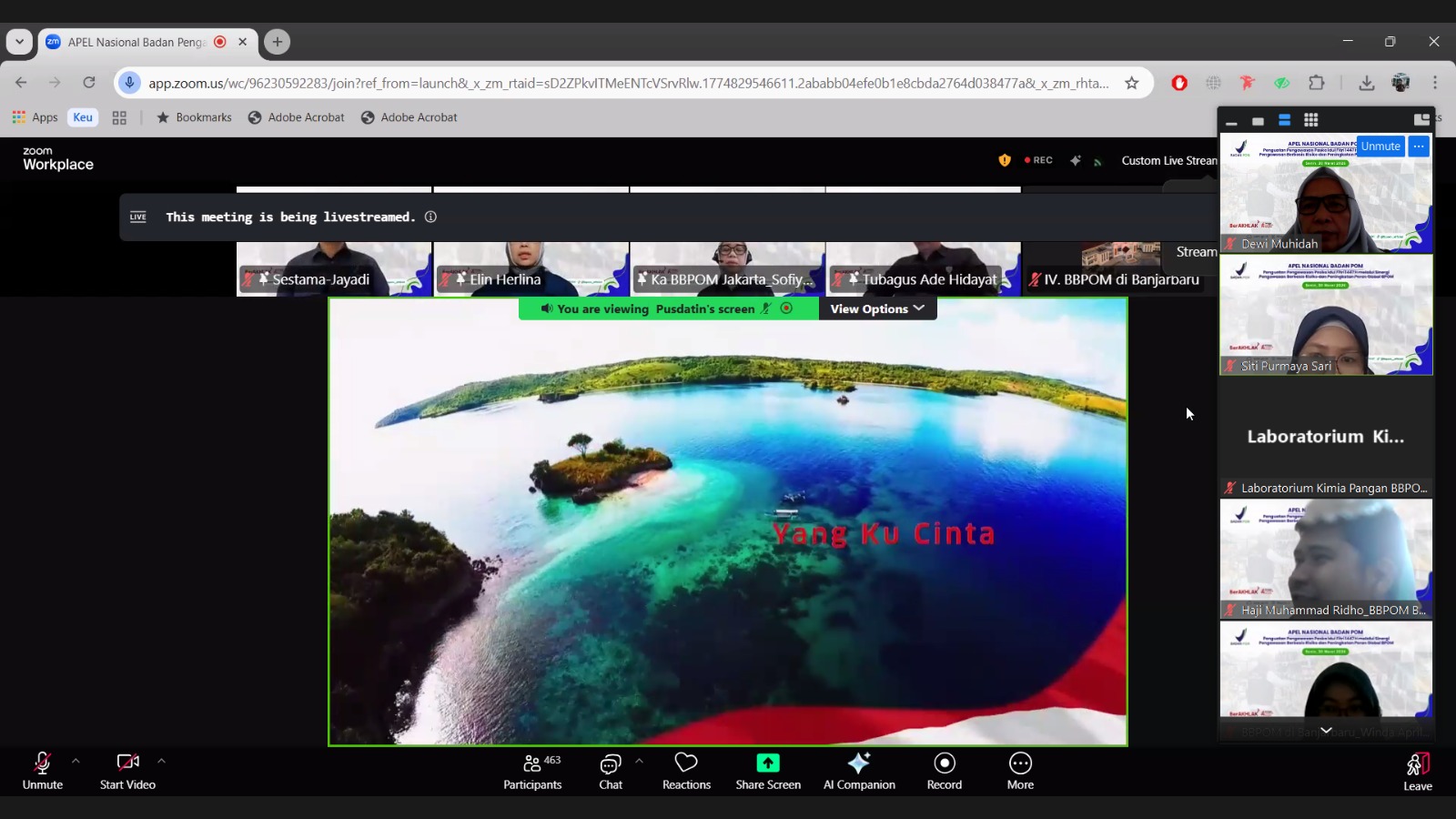Click the yellow security shield icon

point(1005,160)
